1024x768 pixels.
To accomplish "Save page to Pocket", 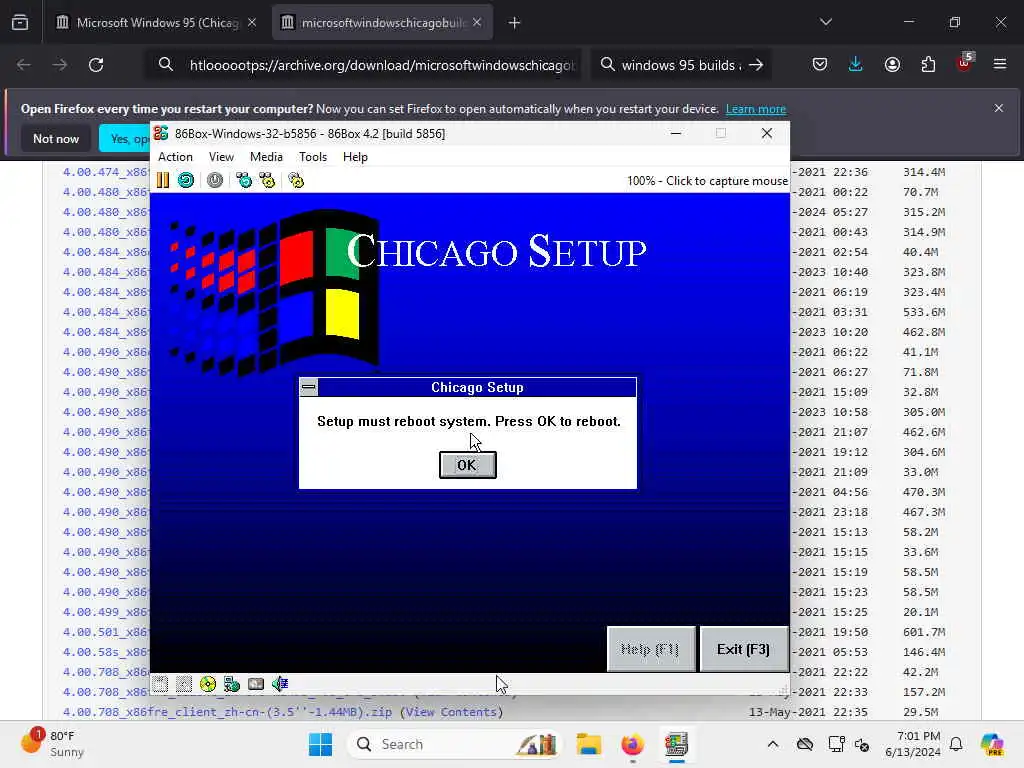I will 820,64.
